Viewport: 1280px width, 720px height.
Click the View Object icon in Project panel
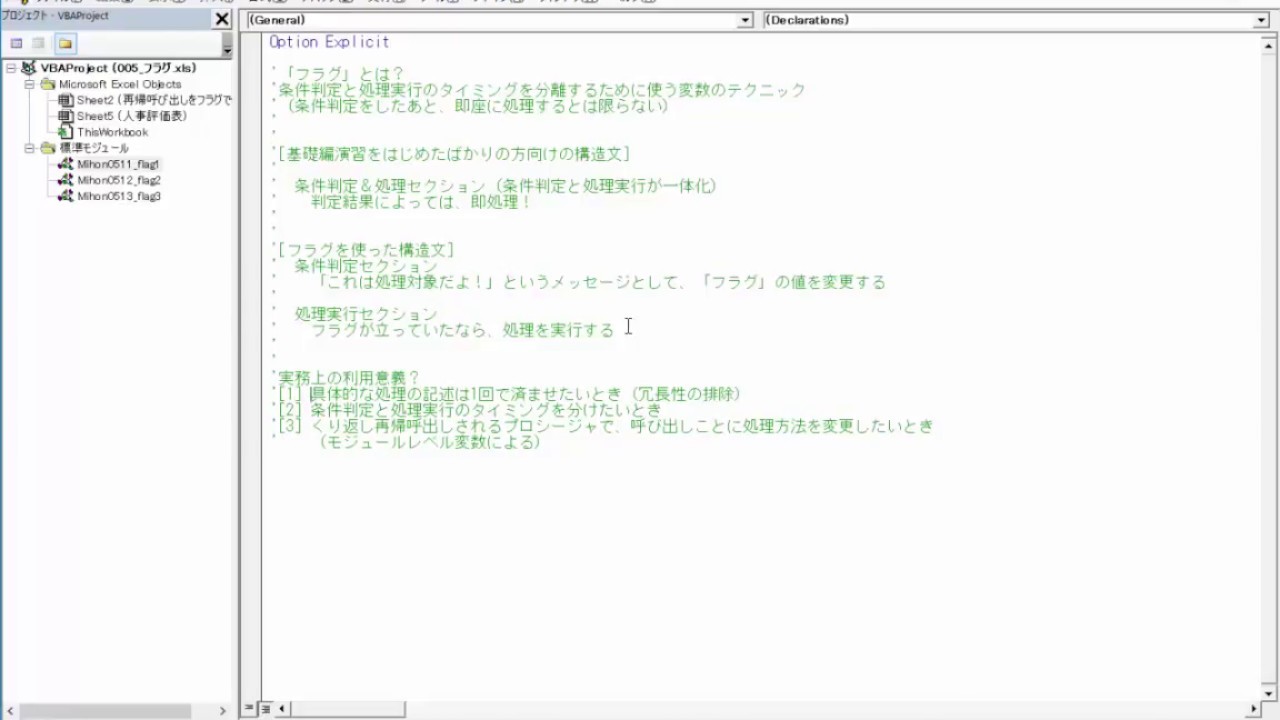[39, 43]
